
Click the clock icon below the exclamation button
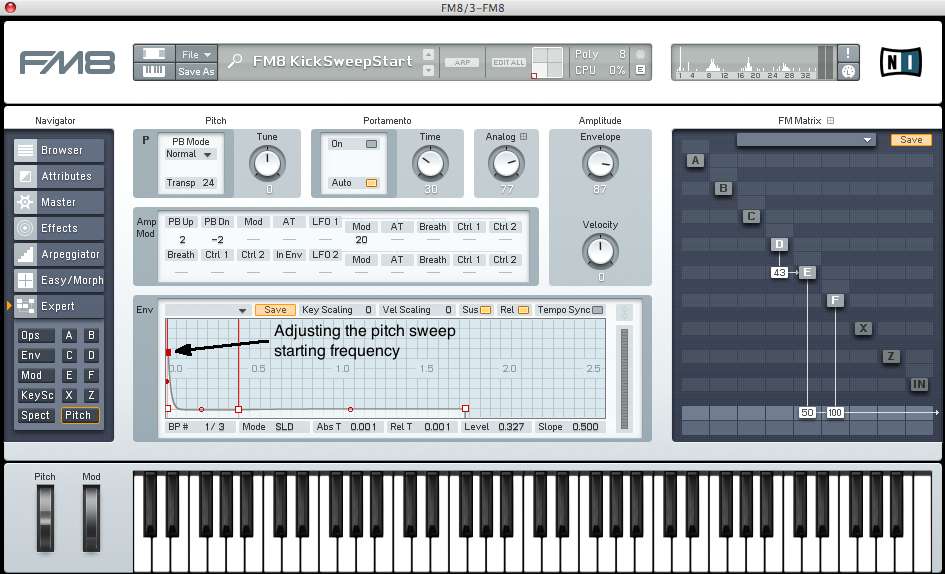(848, 71)
